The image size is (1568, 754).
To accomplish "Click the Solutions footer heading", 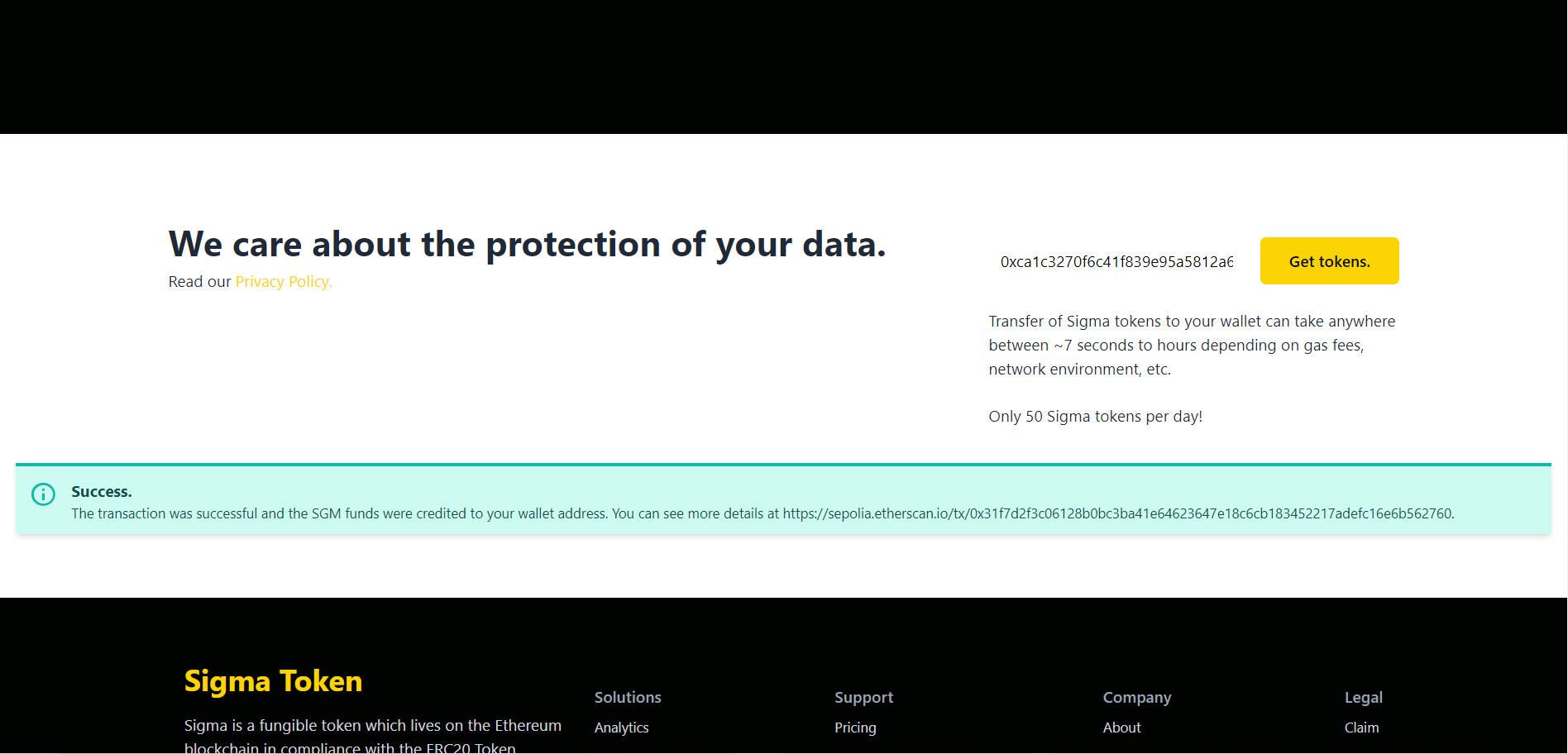I will click(x=628, y=697).
